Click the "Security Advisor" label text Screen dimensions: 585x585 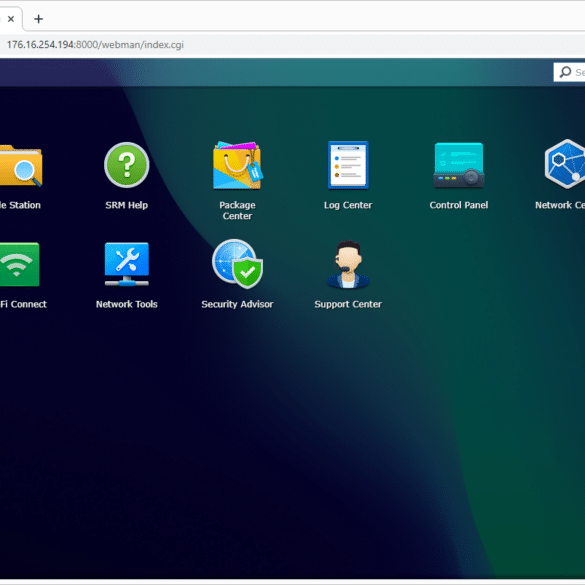tap(237, 304)
